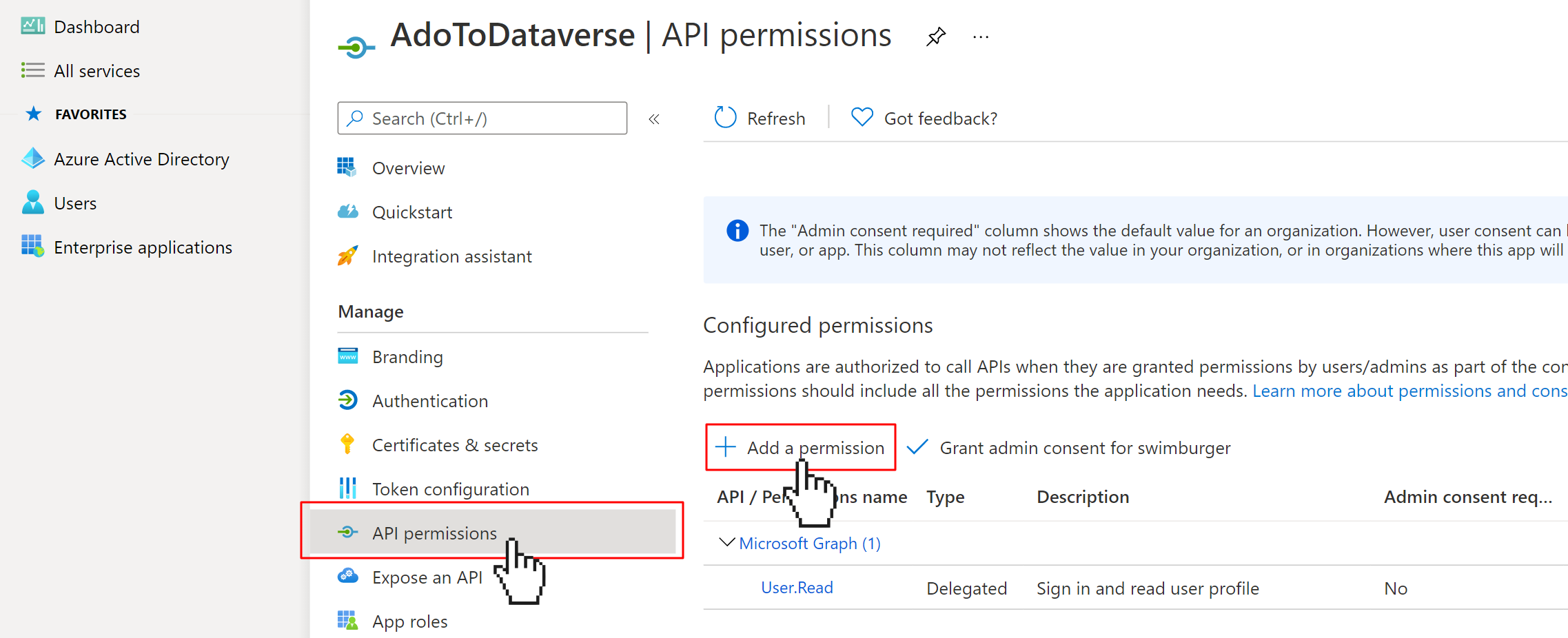Click the Authentication arrow icon
Image resolution: width=1568 pixels, height=638 pixels.
click(x=348, y=400)
